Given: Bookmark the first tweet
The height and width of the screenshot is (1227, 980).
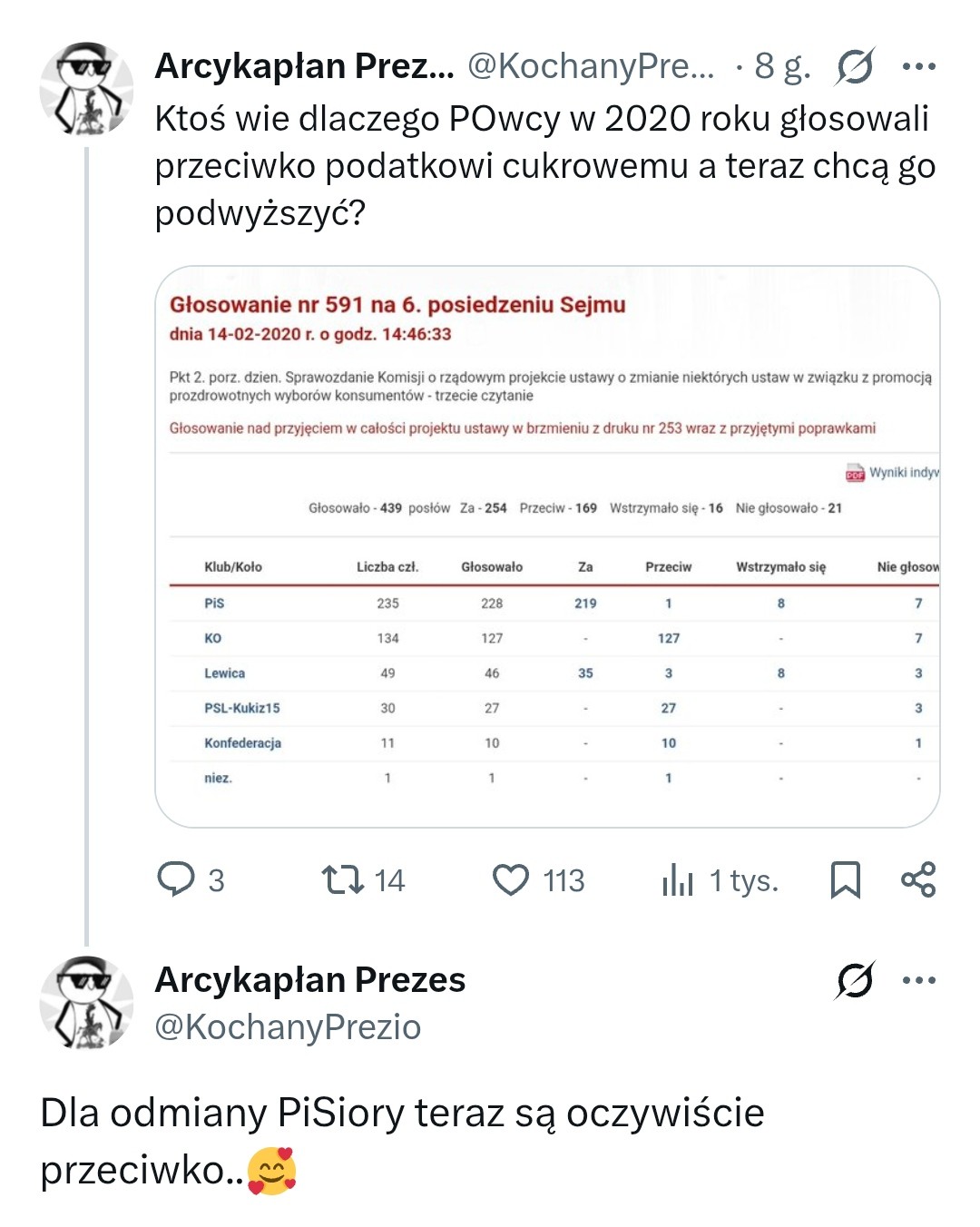Looking at the screenshot, I should 846,879.
